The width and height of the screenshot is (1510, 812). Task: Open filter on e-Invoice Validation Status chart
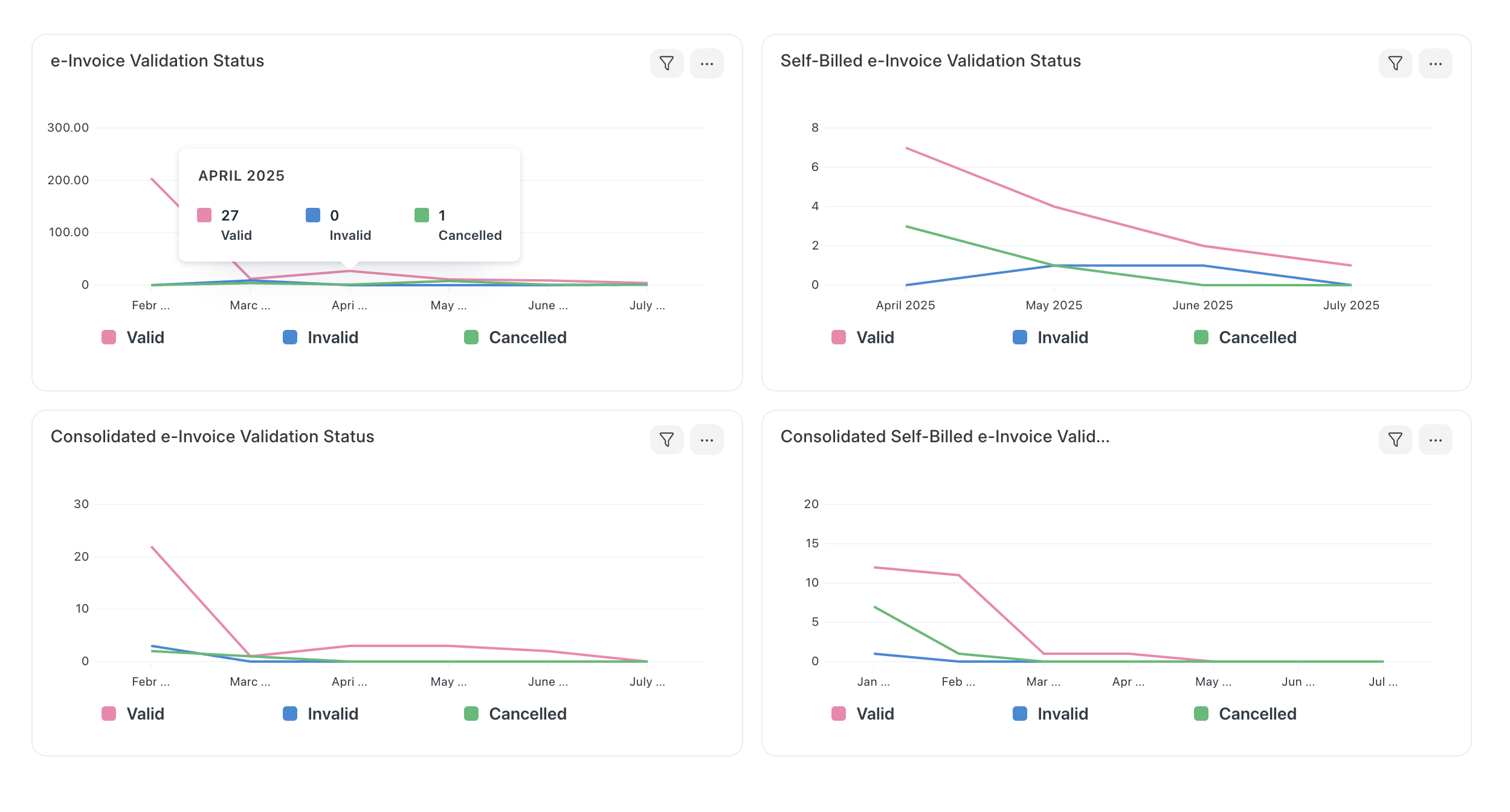(666, 63)
